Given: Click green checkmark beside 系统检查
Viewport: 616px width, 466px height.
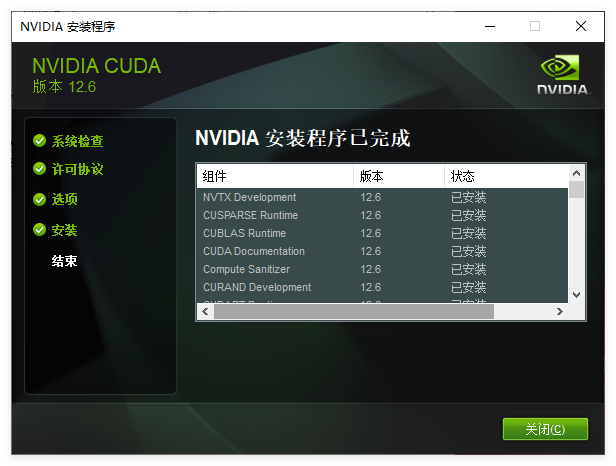Looking at the screenshot, I should [39, 141].
